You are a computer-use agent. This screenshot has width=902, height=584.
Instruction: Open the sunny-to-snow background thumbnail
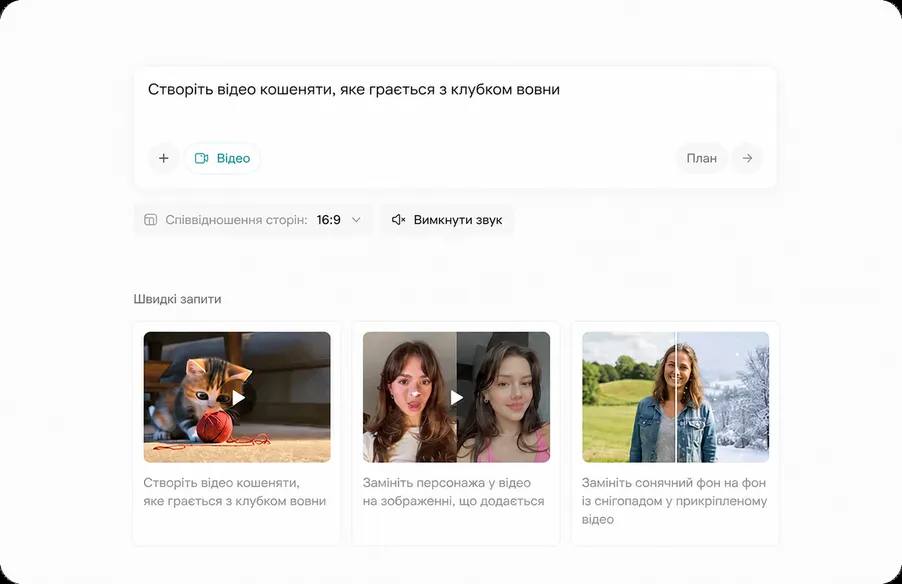tap(675, 397)
